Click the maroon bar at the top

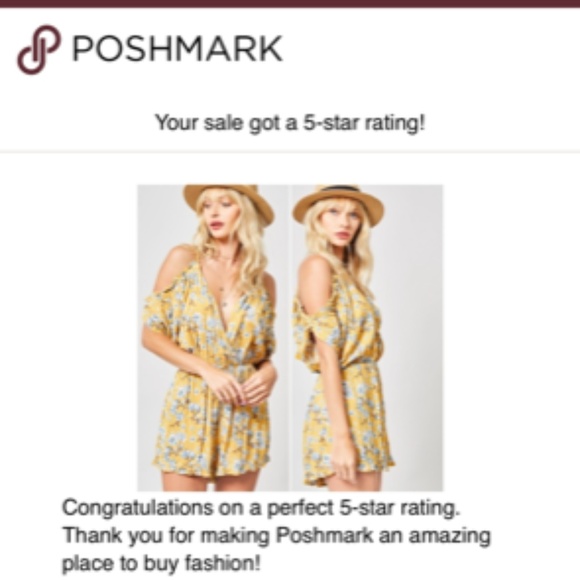tap(290, 4)
